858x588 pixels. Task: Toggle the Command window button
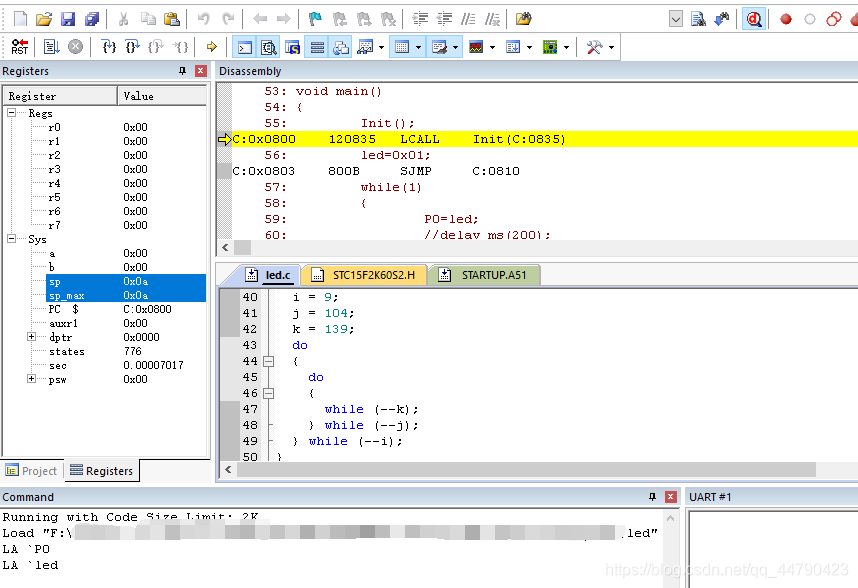[x=245, y=48]
